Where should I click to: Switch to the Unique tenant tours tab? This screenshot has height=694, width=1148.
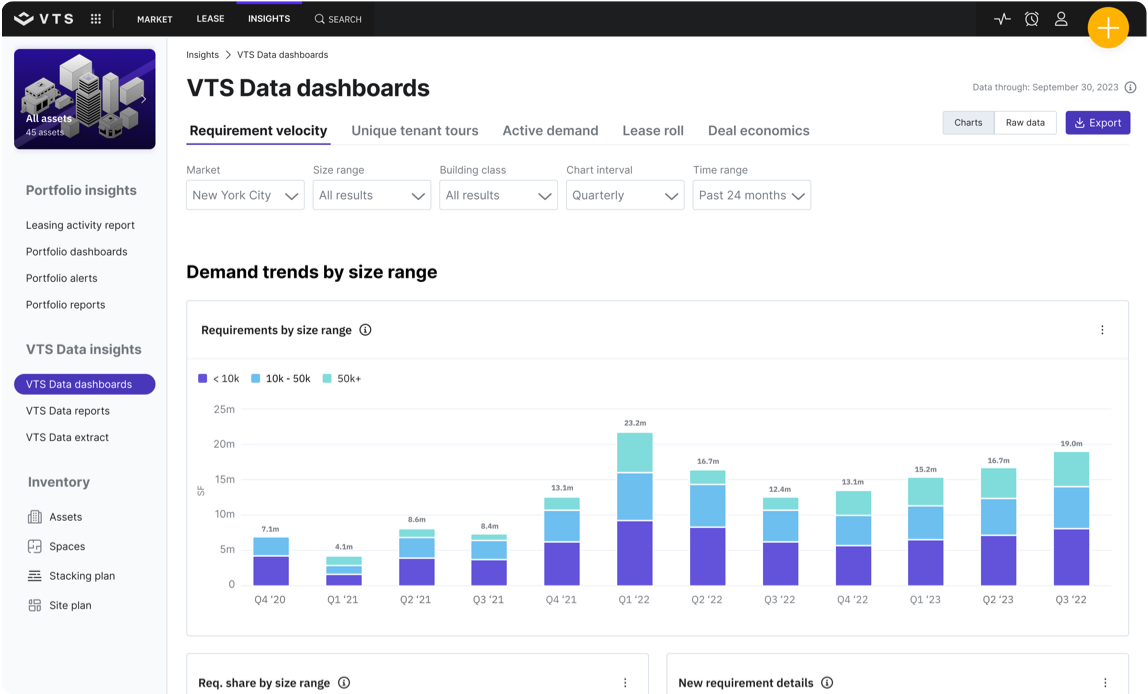(415, 131)
